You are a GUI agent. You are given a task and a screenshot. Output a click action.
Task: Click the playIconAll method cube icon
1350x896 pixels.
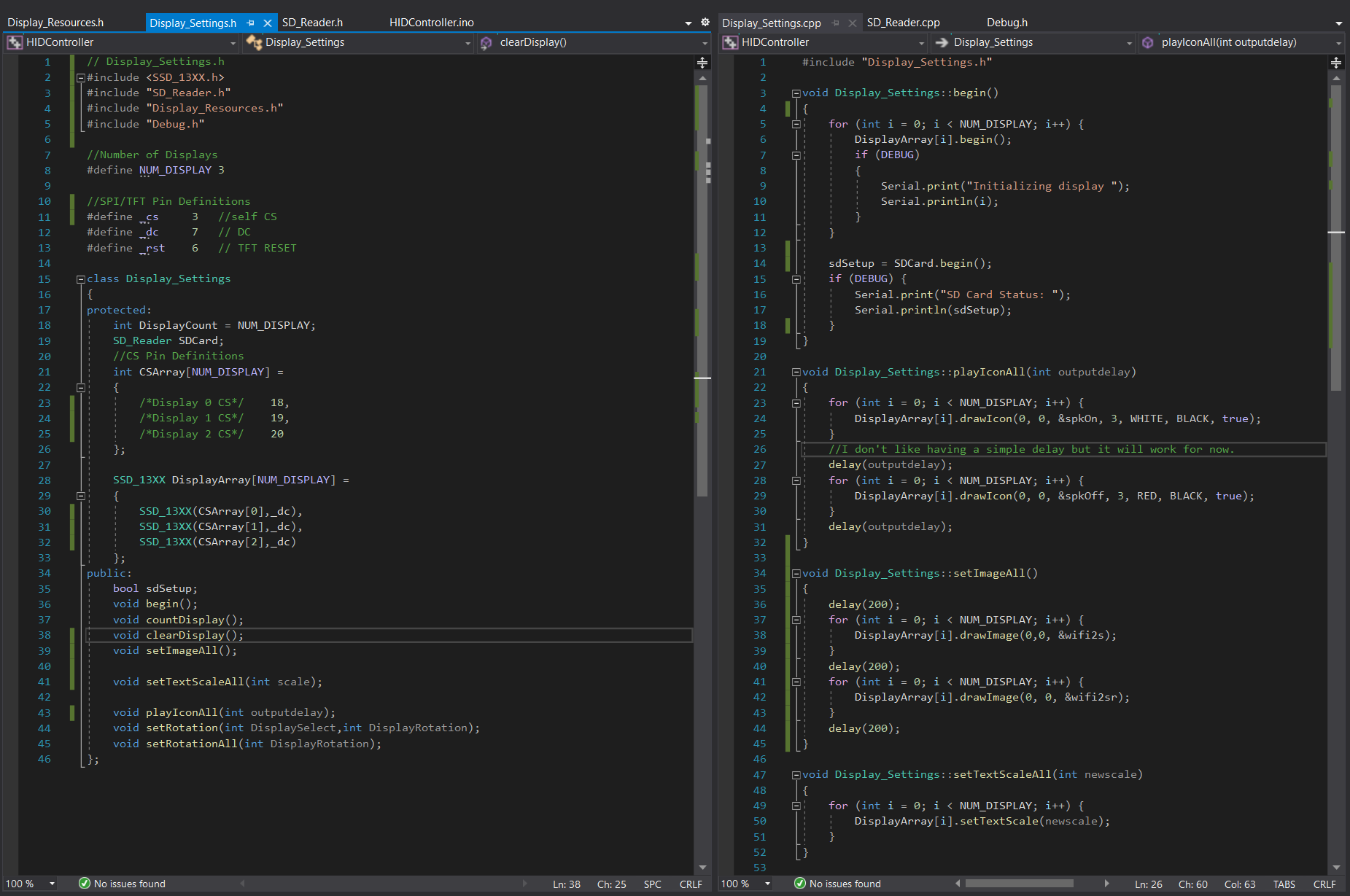click(x=1147, y=42)
